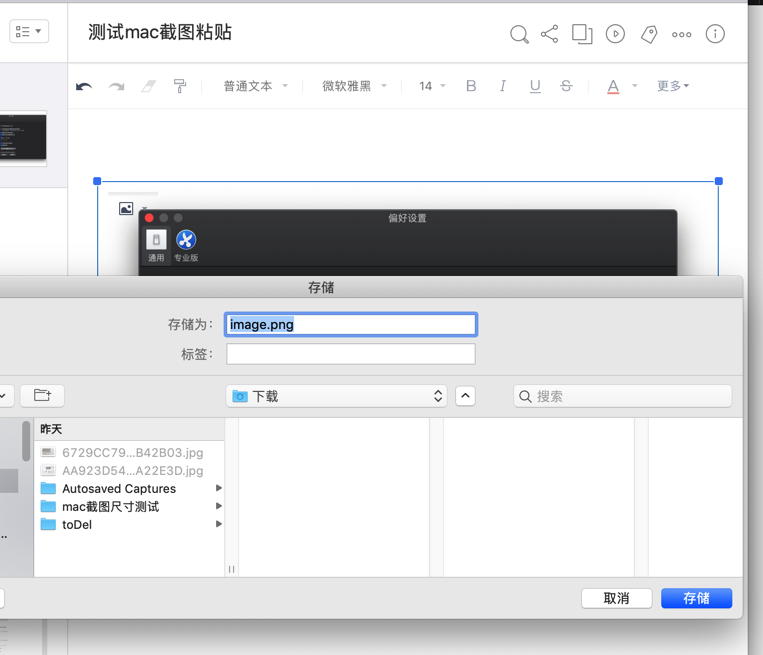Viewport: 763px width, 655px height.
Task: Open the duplicate window icon in header
Action: pos(582,34)
